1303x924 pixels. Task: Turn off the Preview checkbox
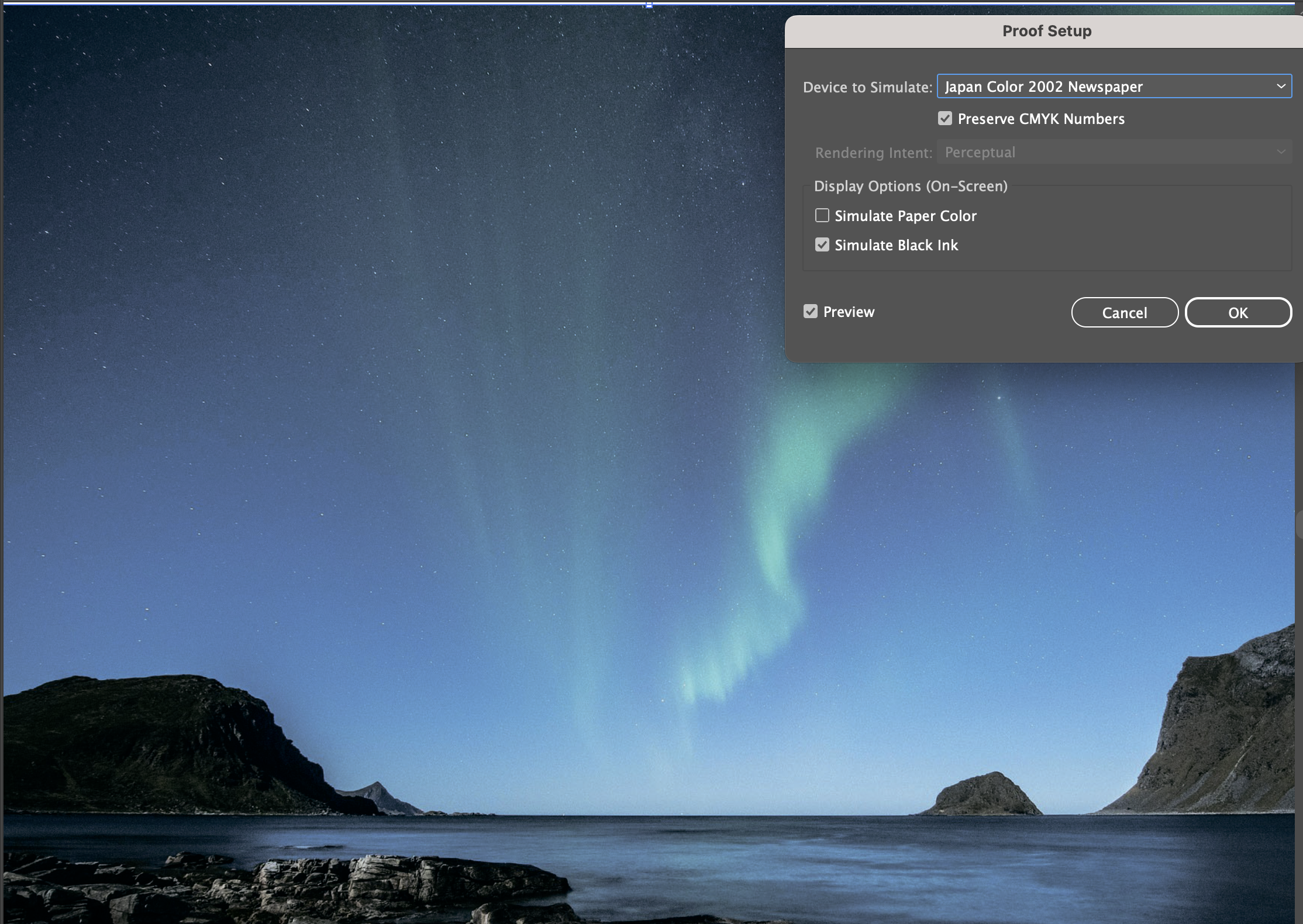point(811,312)
